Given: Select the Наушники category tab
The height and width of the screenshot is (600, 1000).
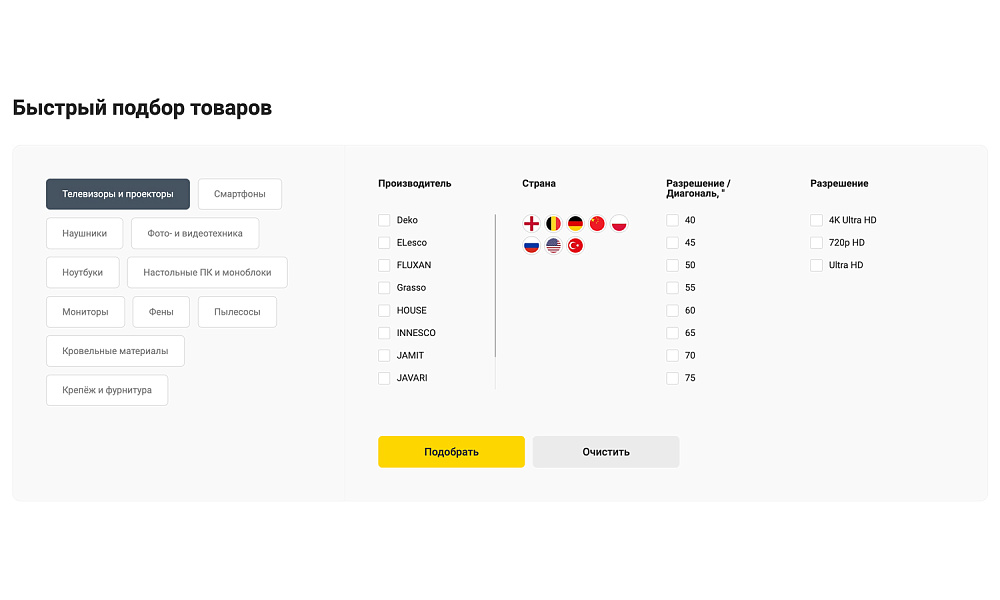Looking at the screenshot, I should click(x=84, y=233).
